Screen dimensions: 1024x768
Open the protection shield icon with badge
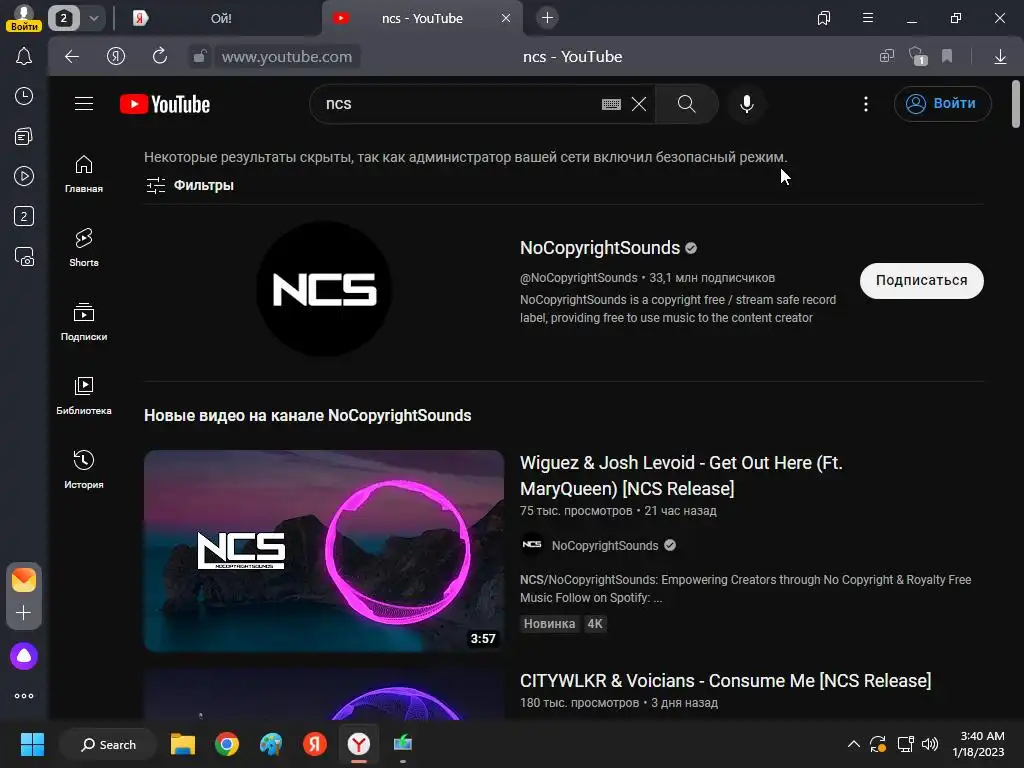tap(918, 57)
